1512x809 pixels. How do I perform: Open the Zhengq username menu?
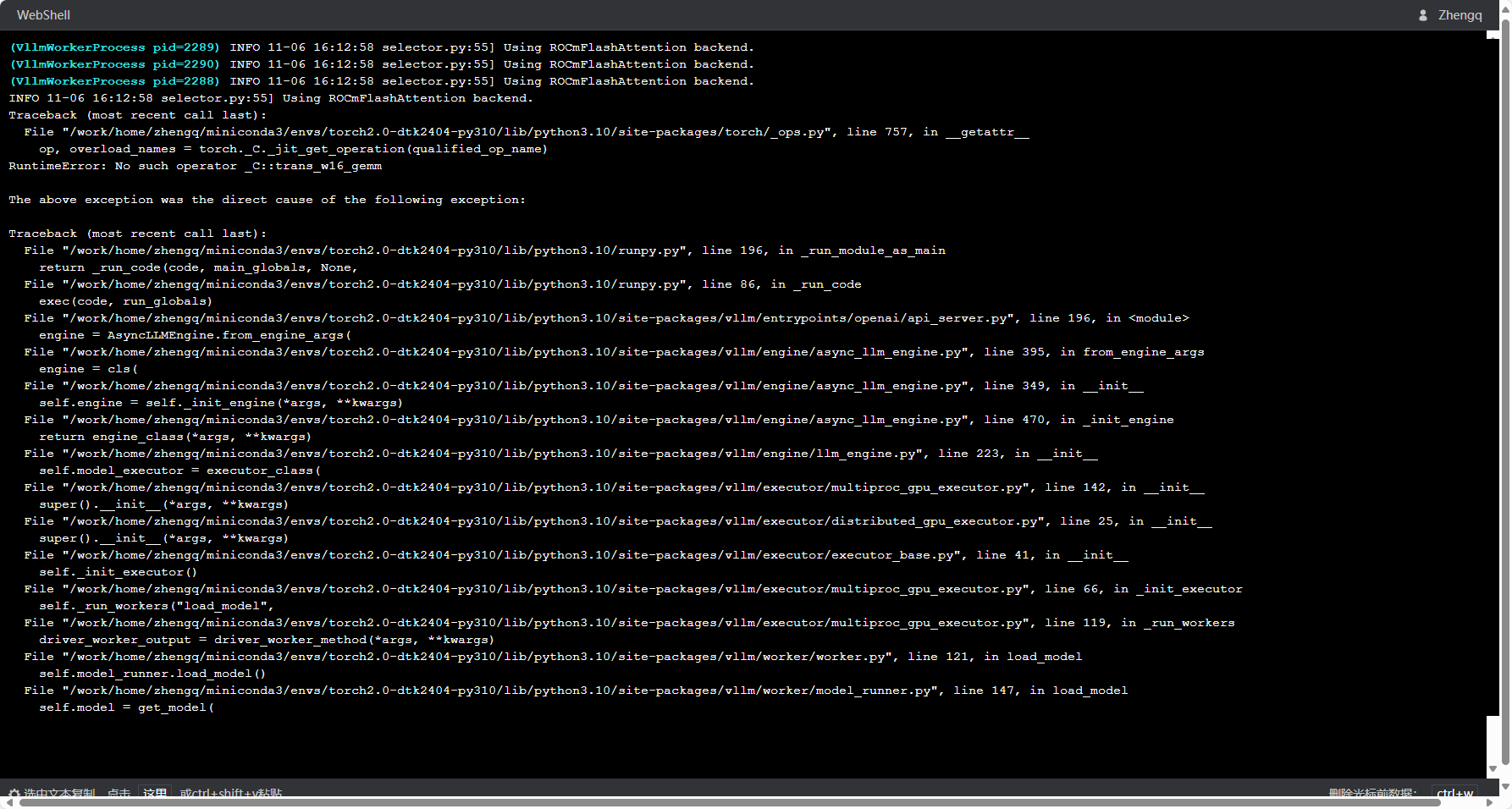point(1460,15)
